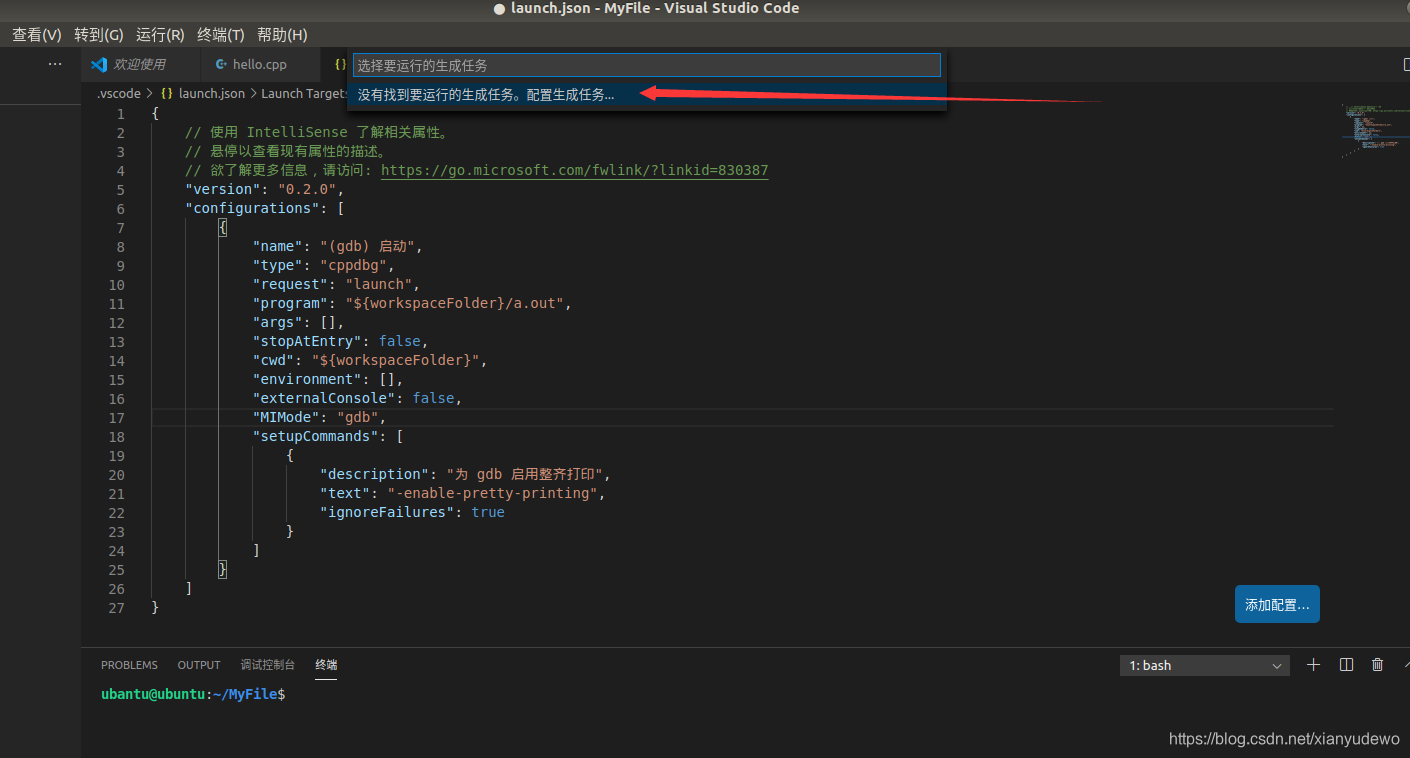
Task: Open the go.microsoft.com fwlink URL in the comment
Action: (x=575, y=170)
